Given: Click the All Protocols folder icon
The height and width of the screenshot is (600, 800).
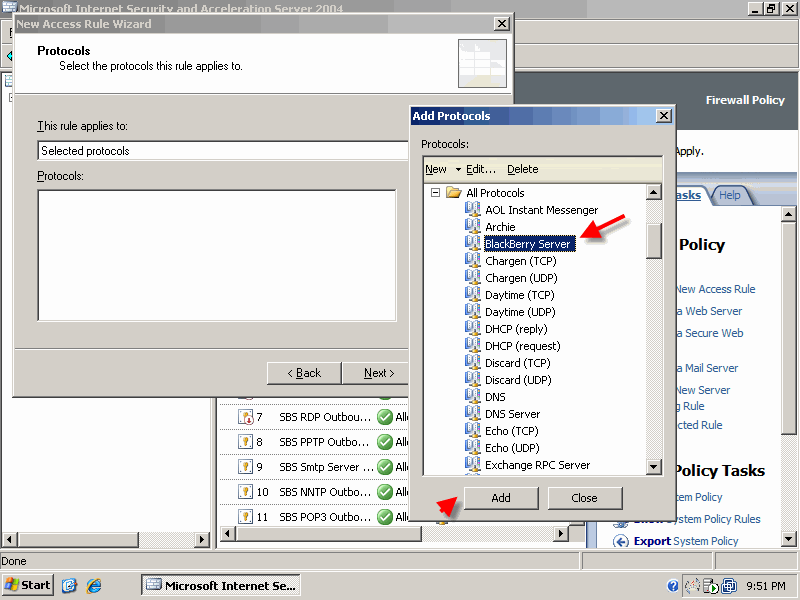Looking at the screenshot, I should (454, 192).
